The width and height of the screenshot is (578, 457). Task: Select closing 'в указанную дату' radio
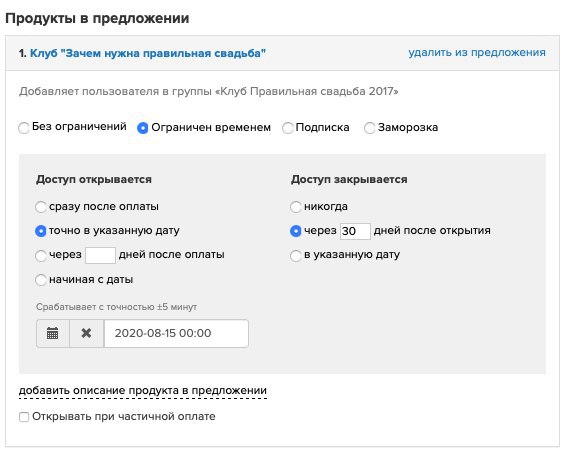(x=296, y=255)
